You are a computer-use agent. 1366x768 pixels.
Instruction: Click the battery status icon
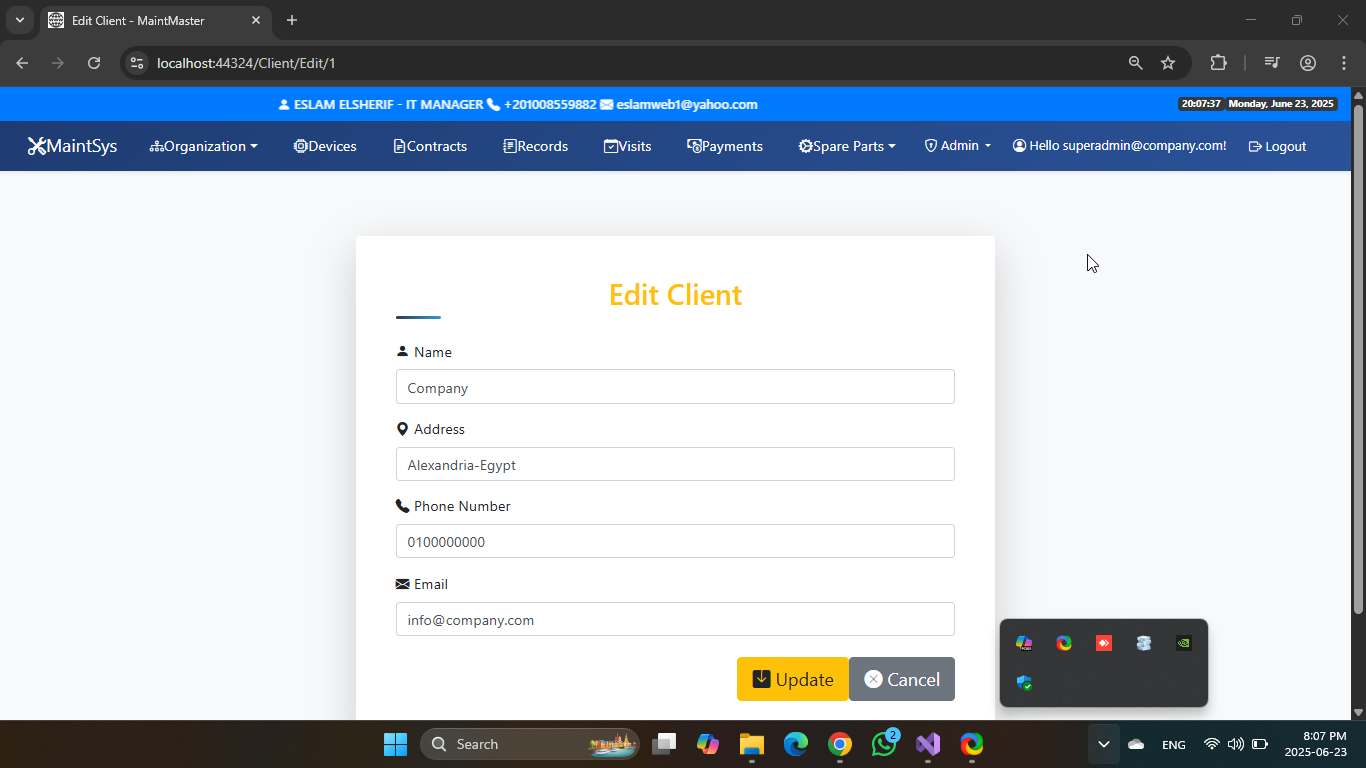(x=1260, y=744)
